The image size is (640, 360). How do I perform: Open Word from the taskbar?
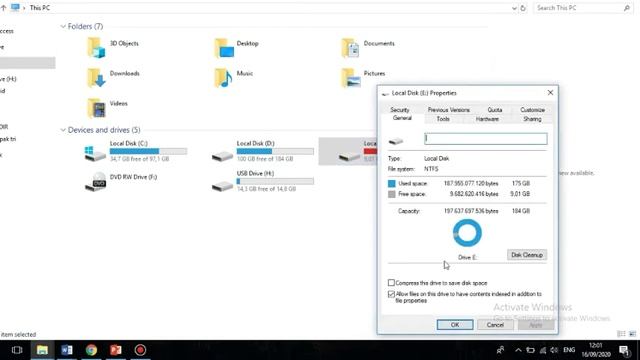[67, 350]
